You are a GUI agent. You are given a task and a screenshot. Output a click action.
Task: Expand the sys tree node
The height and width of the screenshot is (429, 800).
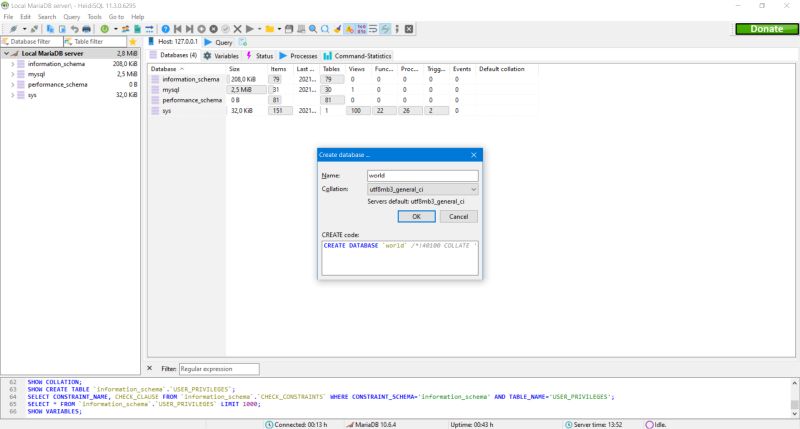tap(13, 95)
